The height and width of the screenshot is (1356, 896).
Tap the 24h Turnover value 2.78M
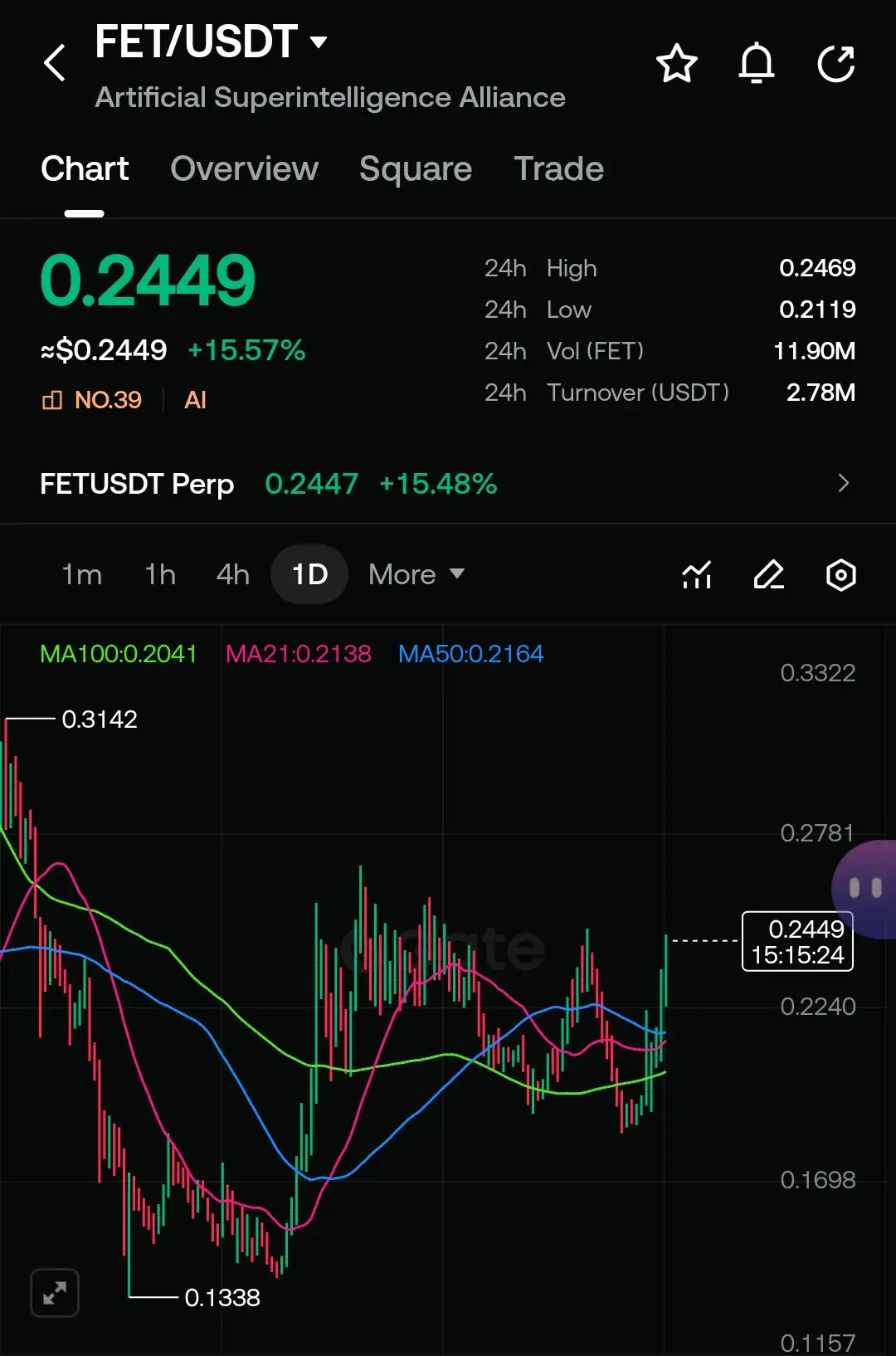[821, 393]
